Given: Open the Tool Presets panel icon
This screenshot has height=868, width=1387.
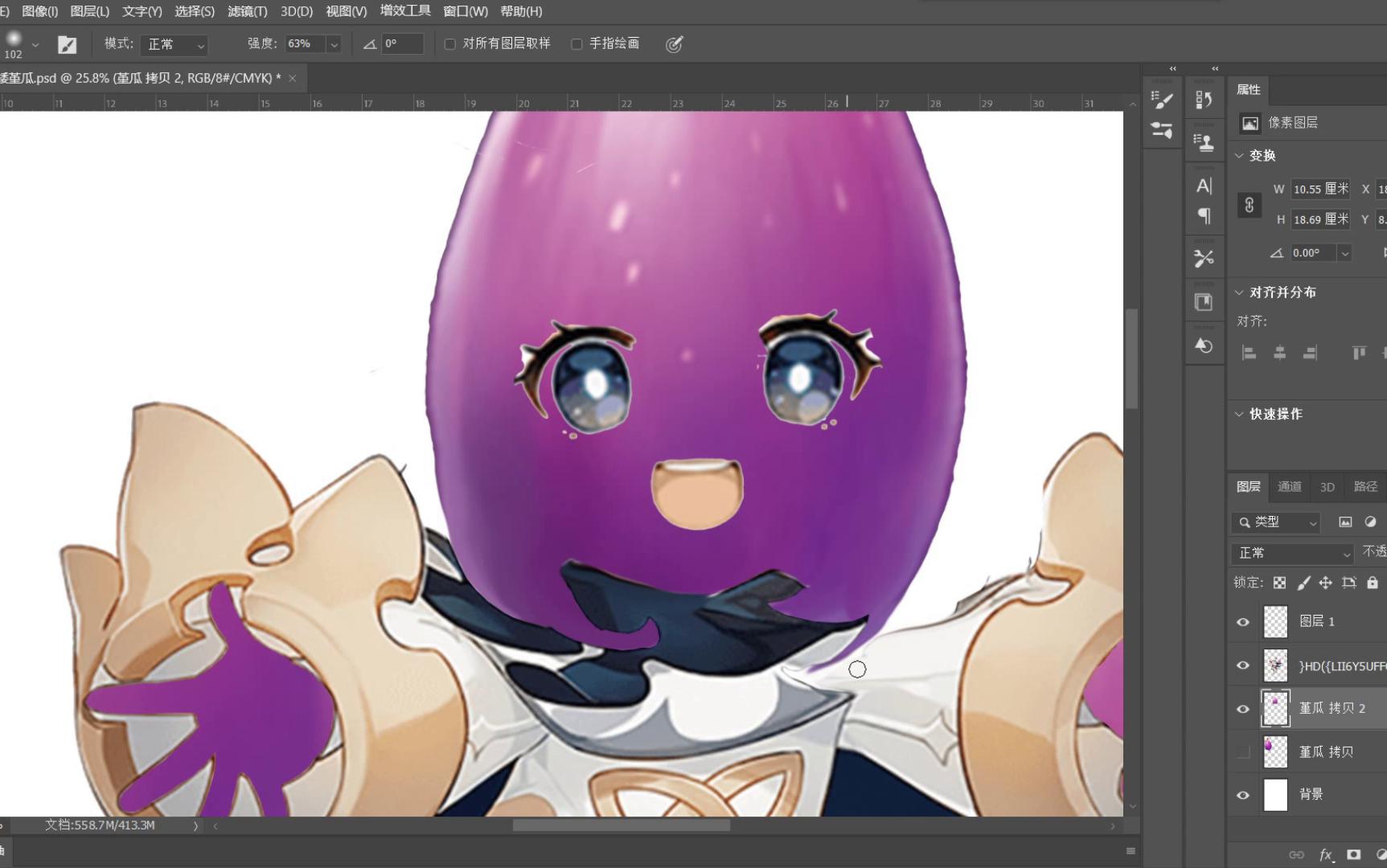Looking at the screenshot, I should click(1204, 259).
